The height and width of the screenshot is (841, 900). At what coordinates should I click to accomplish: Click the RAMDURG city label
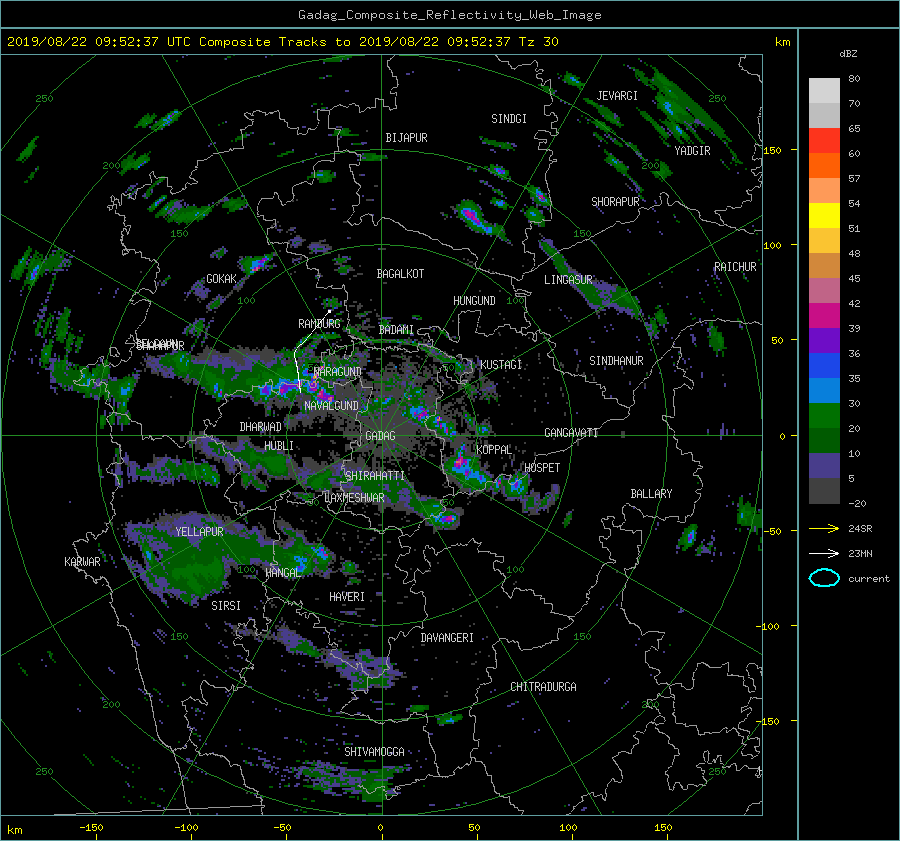pos(319,324)
